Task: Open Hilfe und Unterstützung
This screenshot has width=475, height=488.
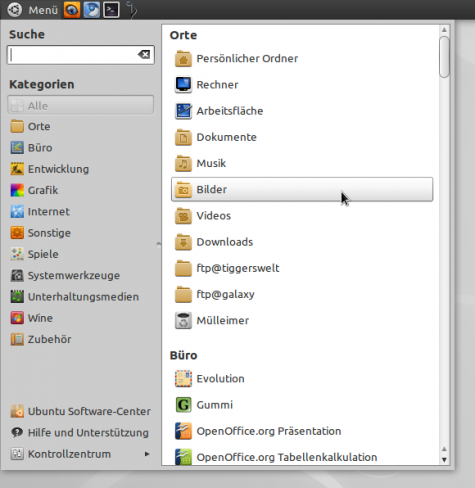Action: click(80, 433)
